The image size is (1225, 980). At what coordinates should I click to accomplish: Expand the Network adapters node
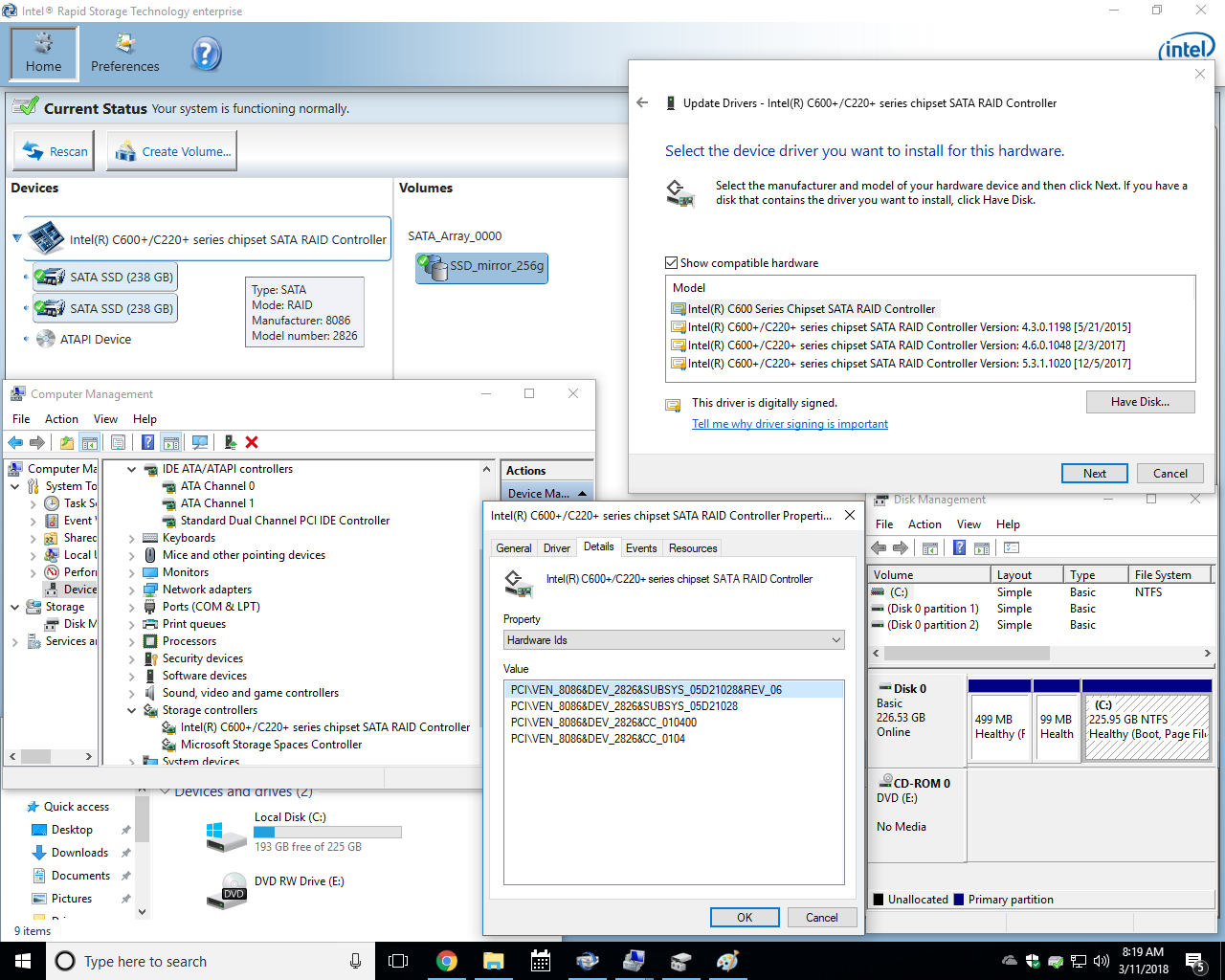tap(132, 590)
